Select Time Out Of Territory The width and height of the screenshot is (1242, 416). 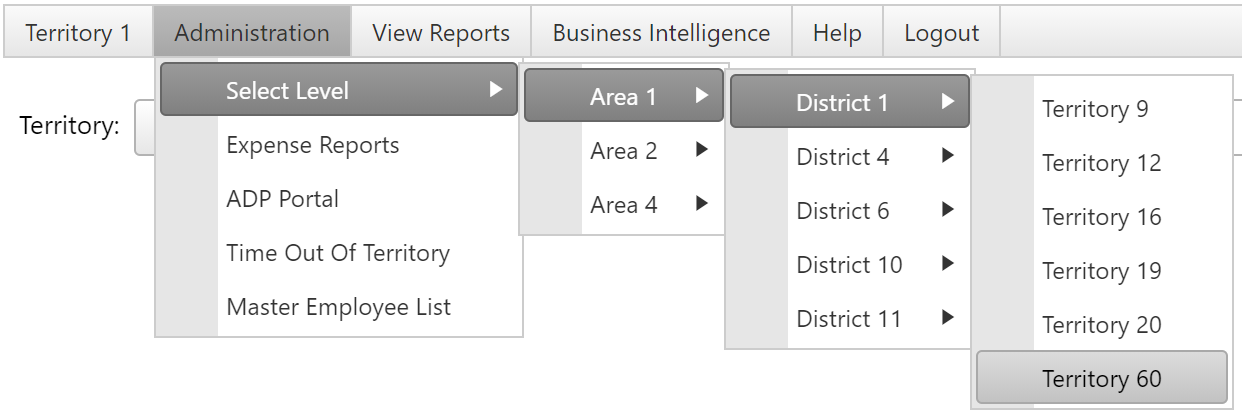[x=337, y=253]
